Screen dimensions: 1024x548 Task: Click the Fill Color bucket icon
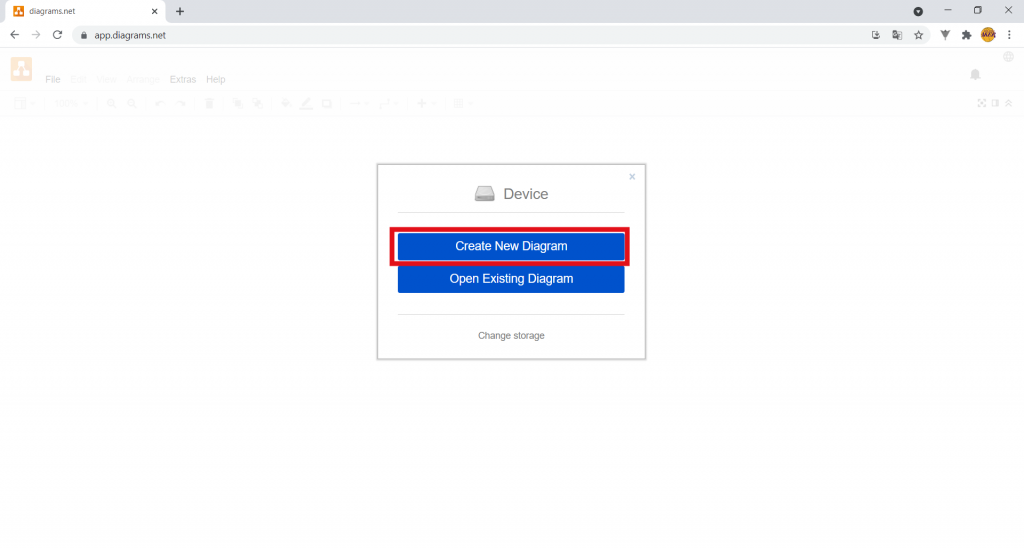tap(285, 103)
